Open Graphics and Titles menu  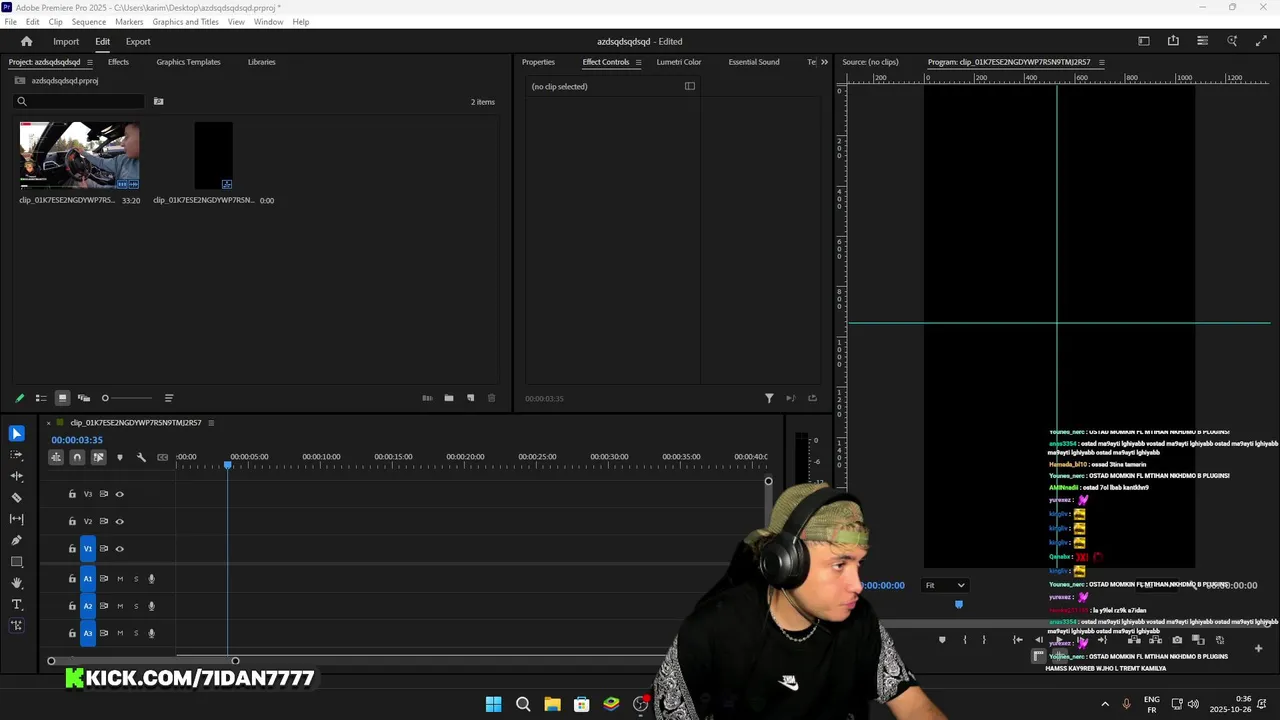tap(186, 21)
